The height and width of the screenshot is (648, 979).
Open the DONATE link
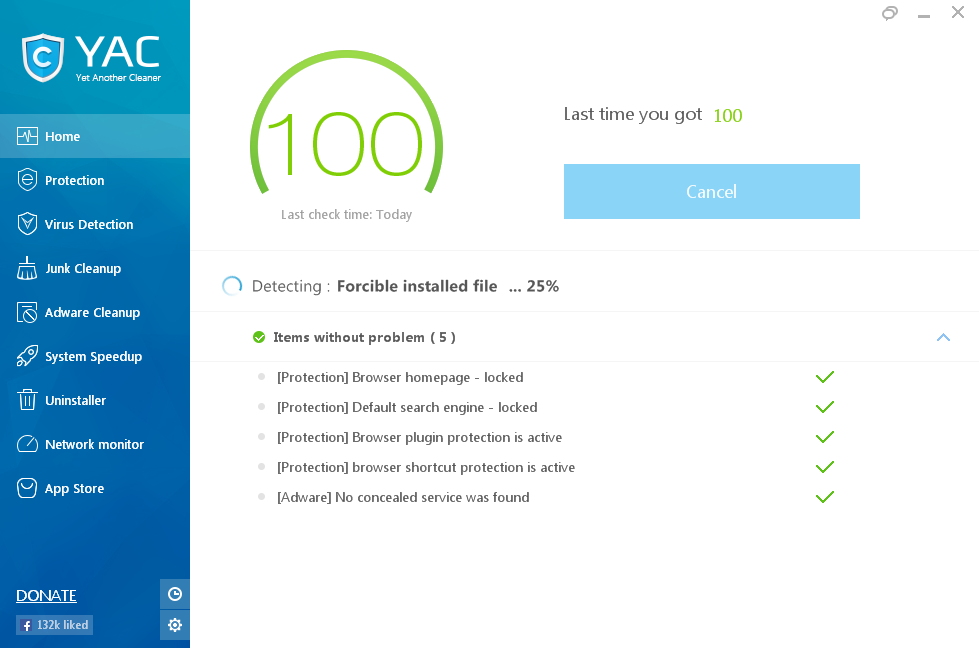pos(46,595)
